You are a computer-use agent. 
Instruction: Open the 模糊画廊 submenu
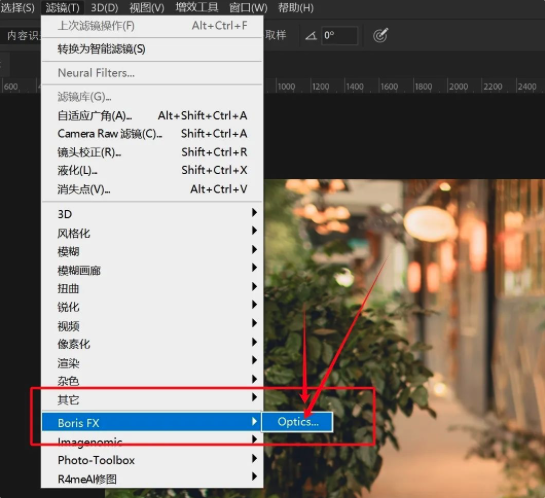(152, 270)
